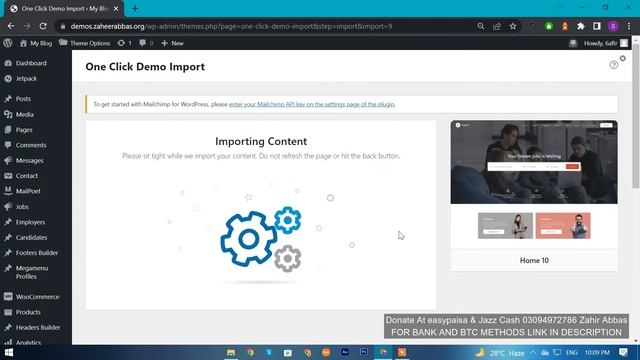640x360 pixels.
Task: Open Theme Options in admin bar
Action: pyautogui.click(x=84, y=43)
